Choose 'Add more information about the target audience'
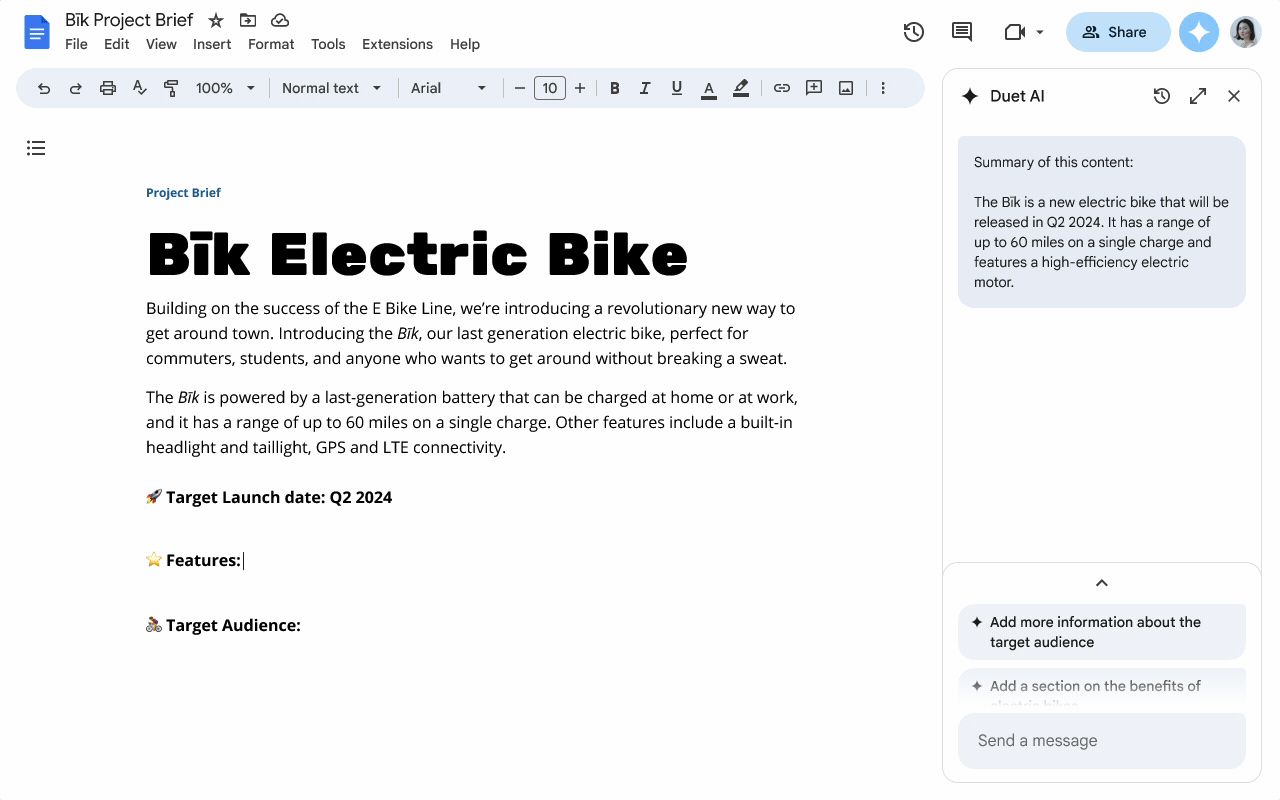Image resolution: width=1280 pixels, height=800 pixels. point(1101,631)
